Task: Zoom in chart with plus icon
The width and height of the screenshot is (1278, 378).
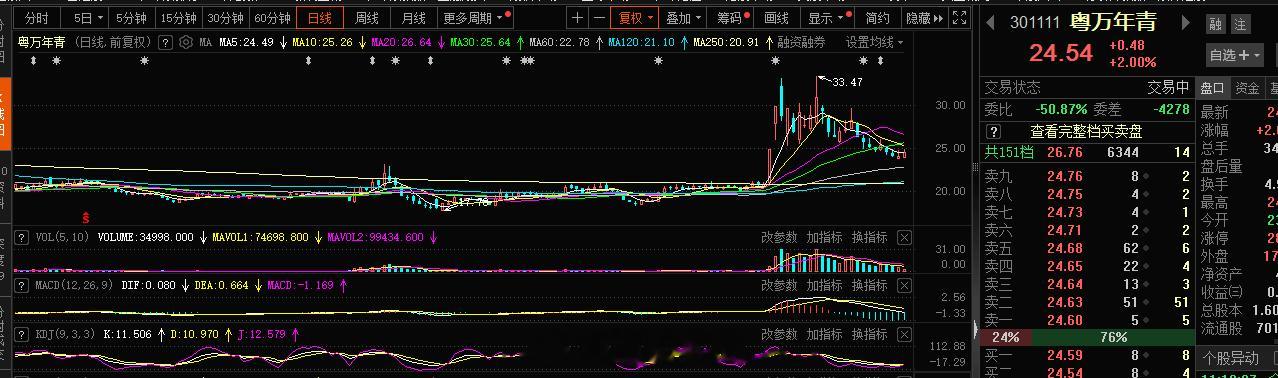Action: 578,18
